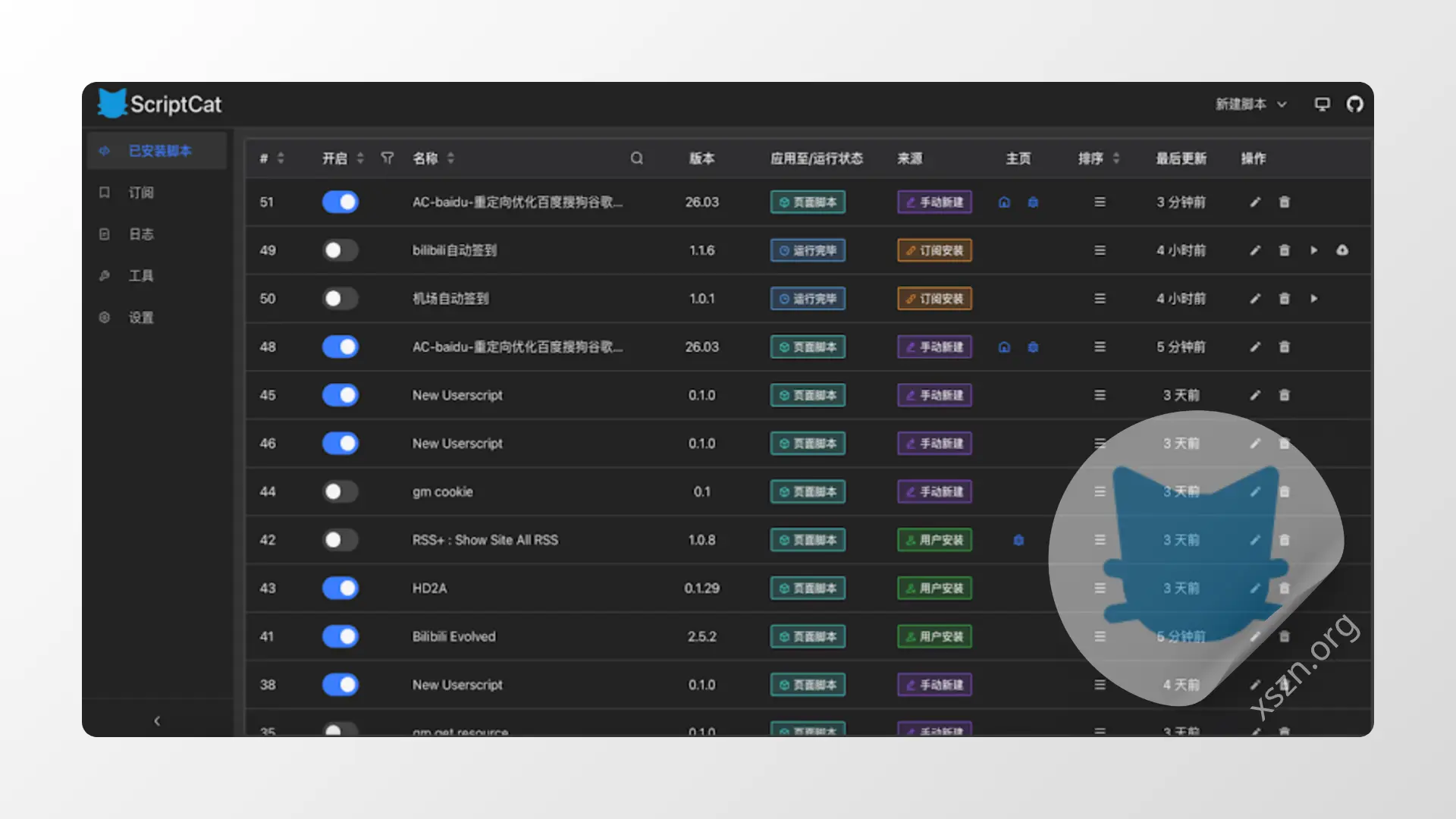Click 运行完毕 tag for bilibili自动签到
This screenshot has width=1456, height=819.
click(808, 250)
